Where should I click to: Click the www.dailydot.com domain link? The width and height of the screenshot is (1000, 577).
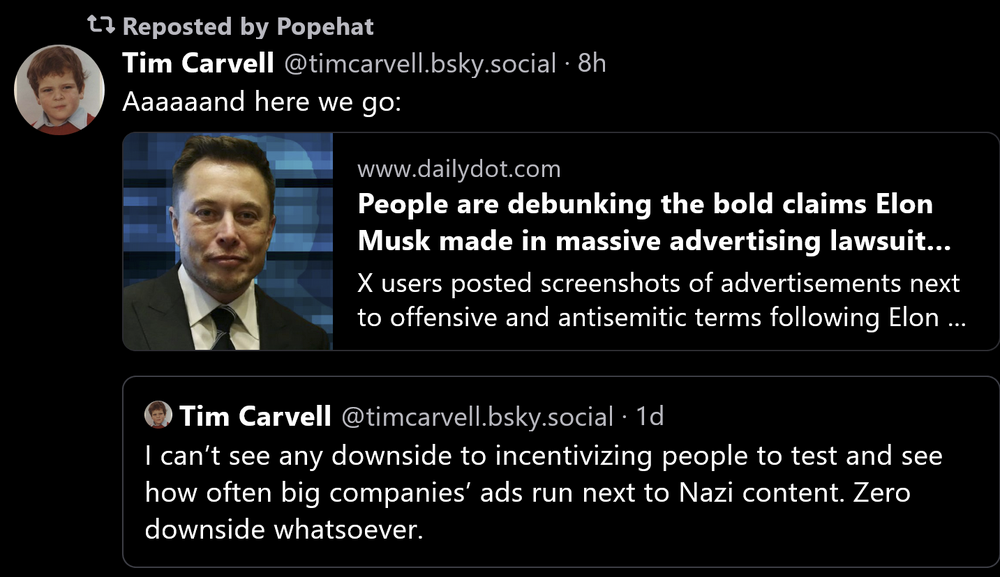pos(458,169)
